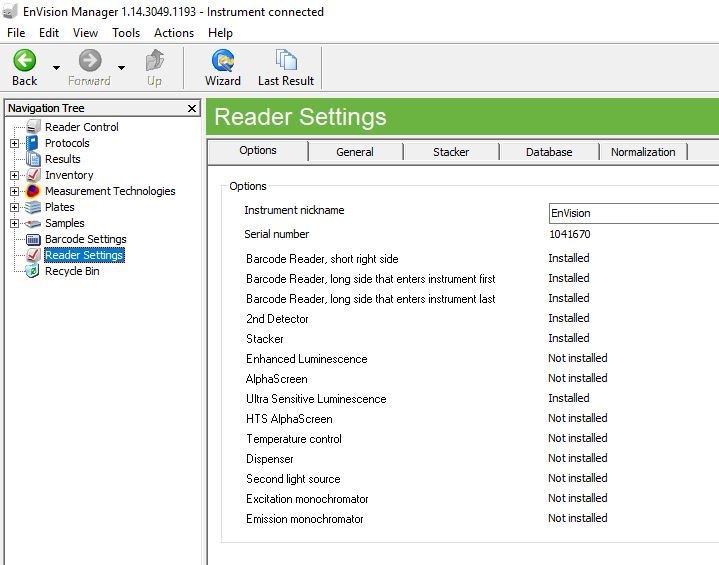The width and height of the screenshot is (719, 565).
Task: Open the Back history dropdown arrow
Action: point(55,68)
